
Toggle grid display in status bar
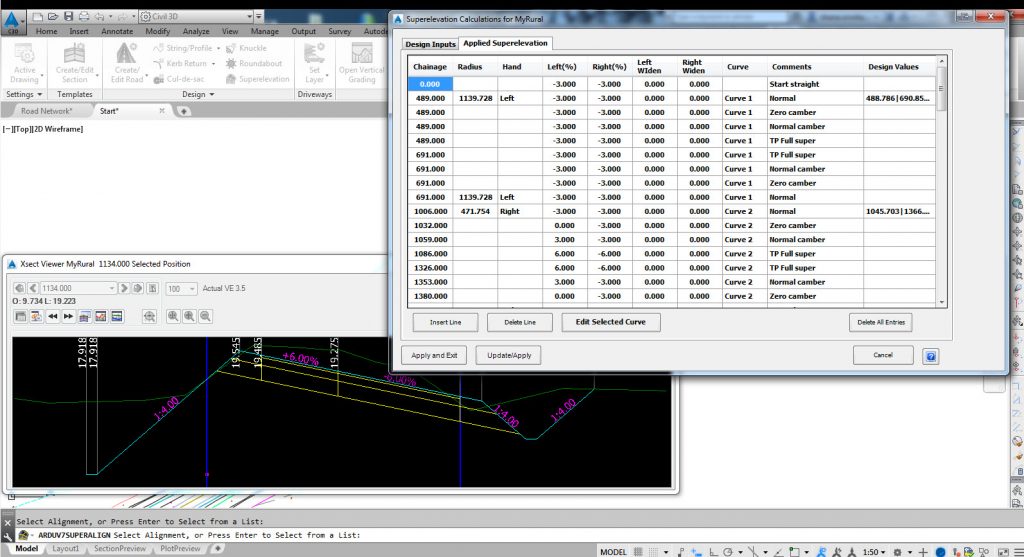click(638, 552)
